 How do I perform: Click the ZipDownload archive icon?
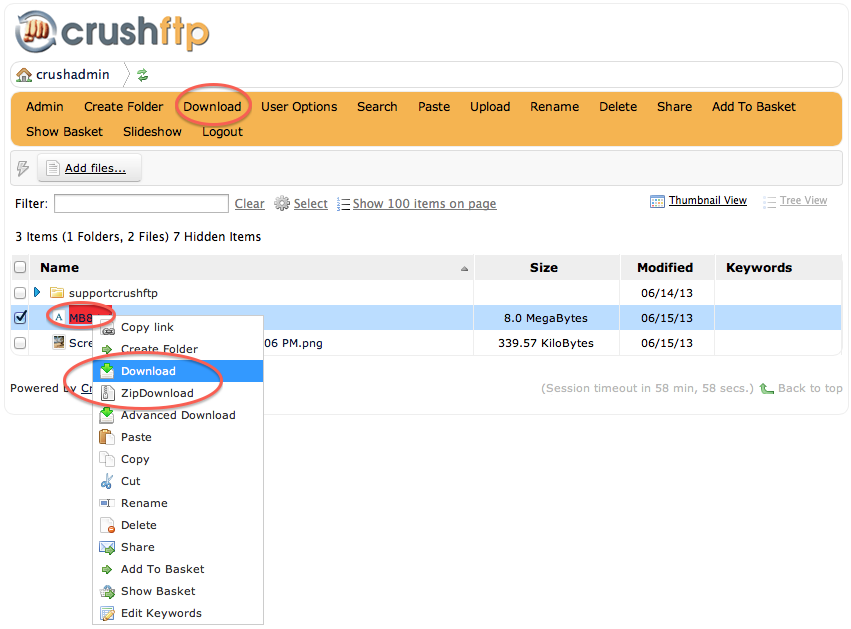(108, 393)
